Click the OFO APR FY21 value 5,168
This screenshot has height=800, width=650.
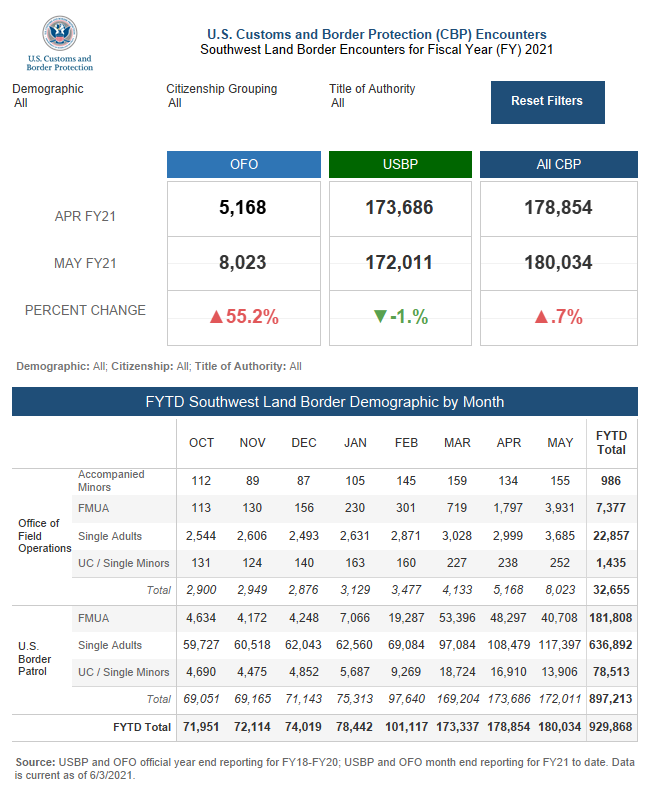[243, 208]
